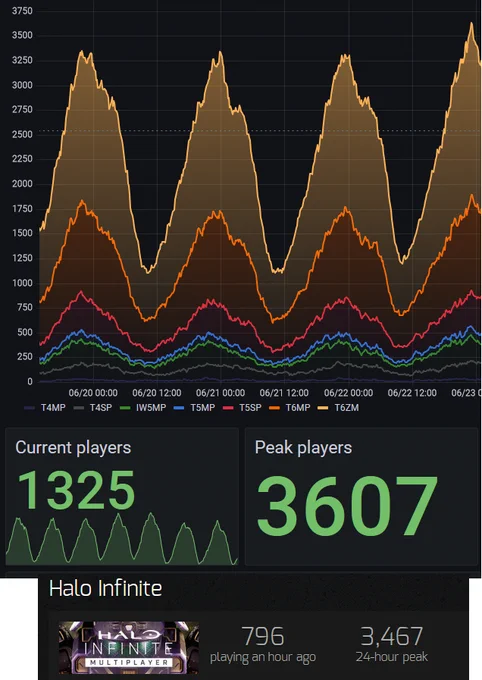The width and height of the screenshot is (482, 680).
Task: Toggle the T6MP legend entry
Action: [290, 408]
